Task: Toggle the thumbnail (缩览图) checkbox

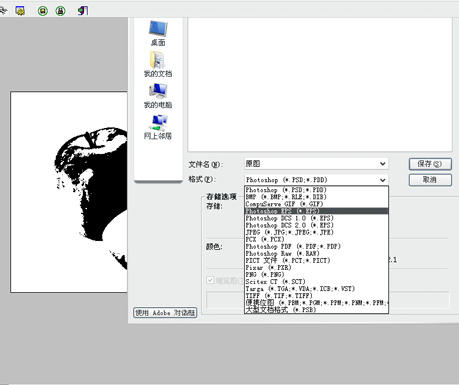Action: coord(210,280)
